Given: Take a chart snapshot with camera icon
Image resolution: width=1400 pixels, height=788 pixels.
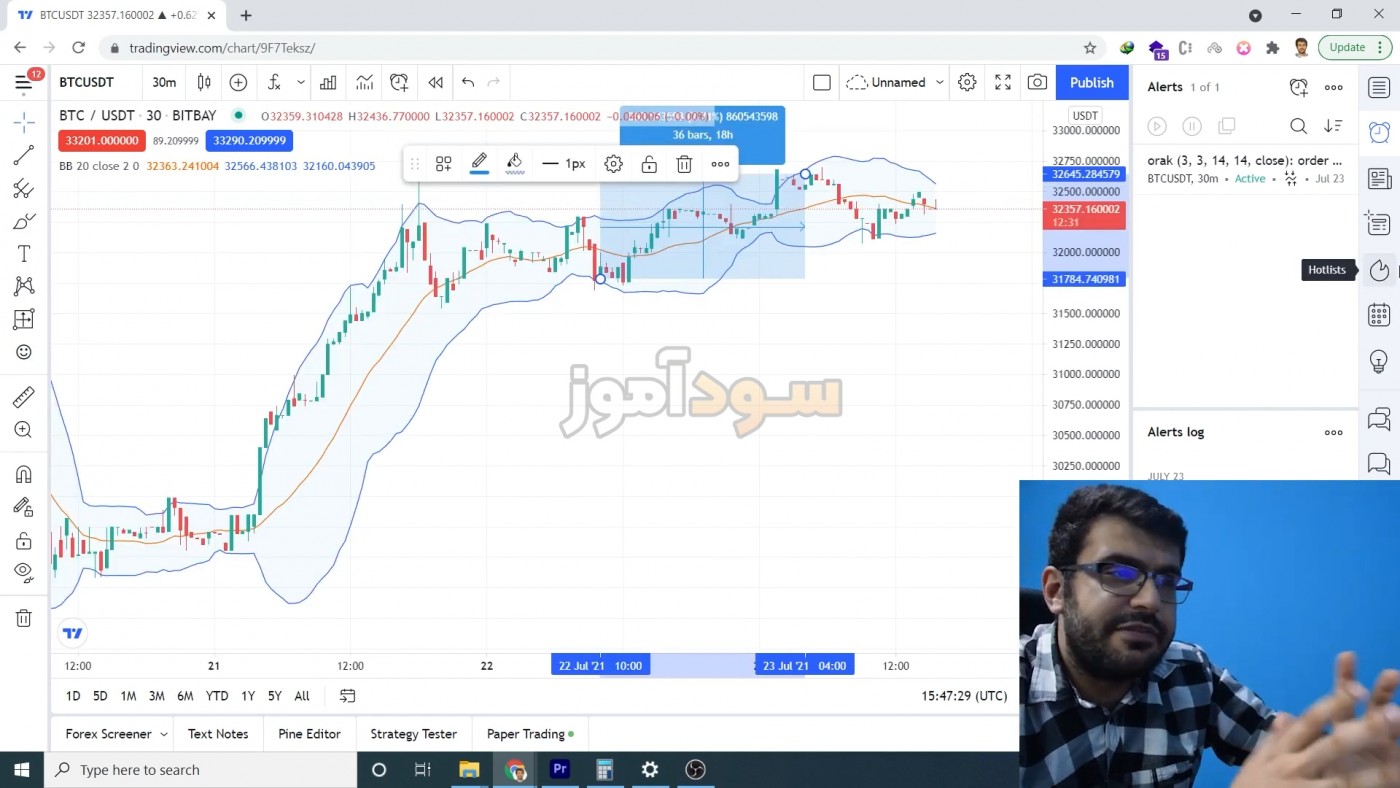Looking at the screenshot, I should (x=1038, y=82).
